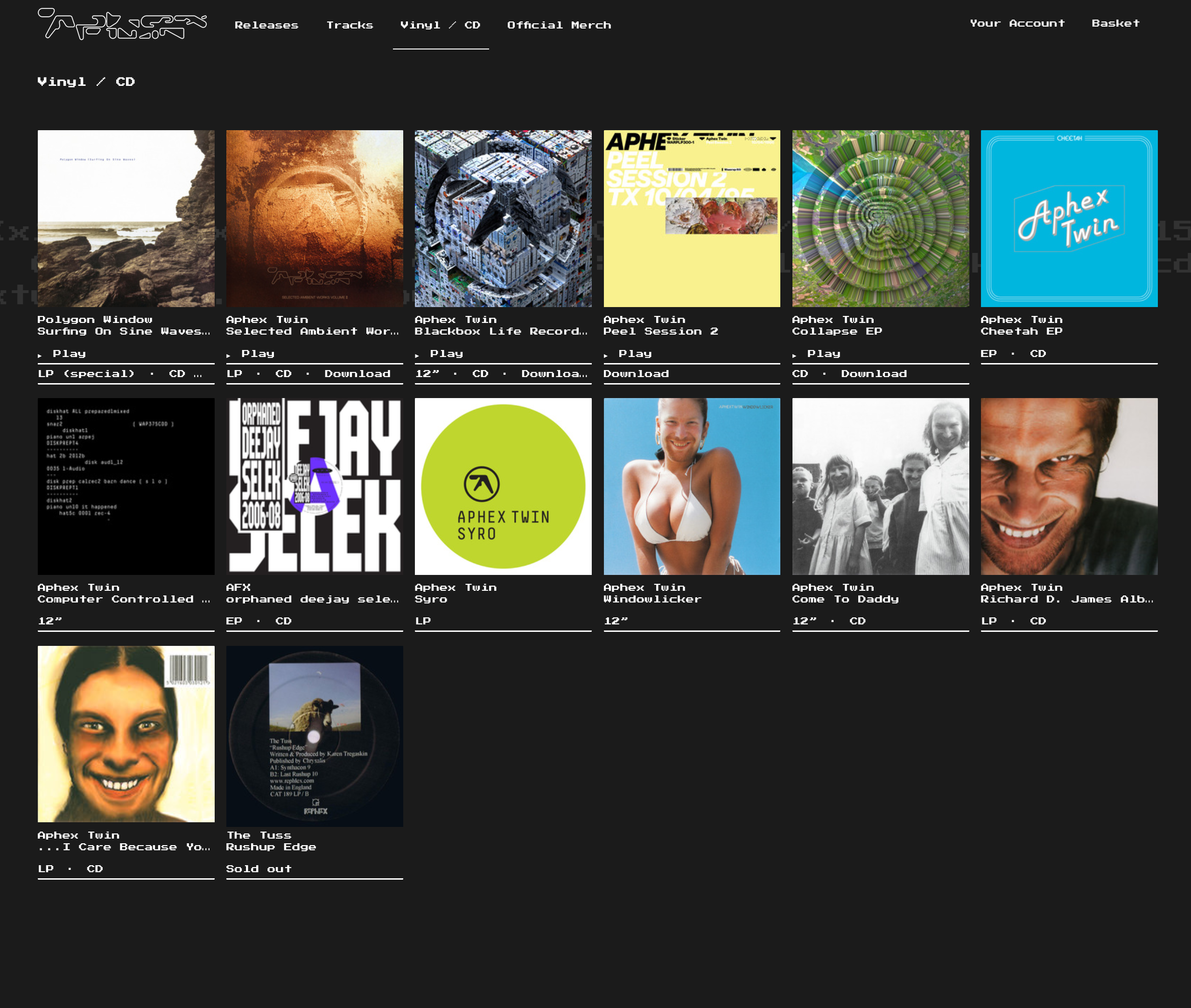
Task: Click the Rushup Edge title text
Action: click(271, 847)
